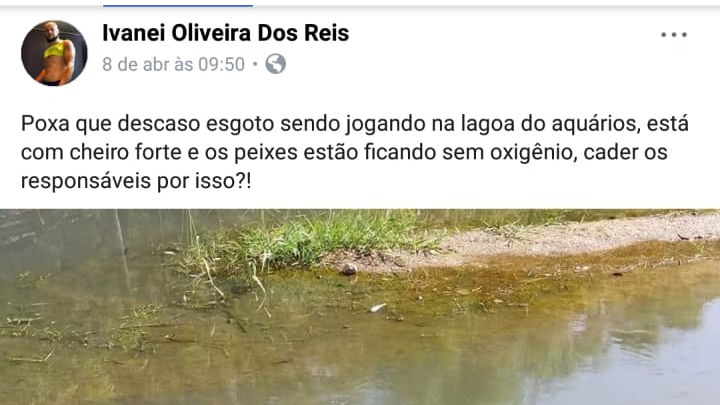
Task: Select the blue active tab indicator at top
Action: click(x=178, y=6)
